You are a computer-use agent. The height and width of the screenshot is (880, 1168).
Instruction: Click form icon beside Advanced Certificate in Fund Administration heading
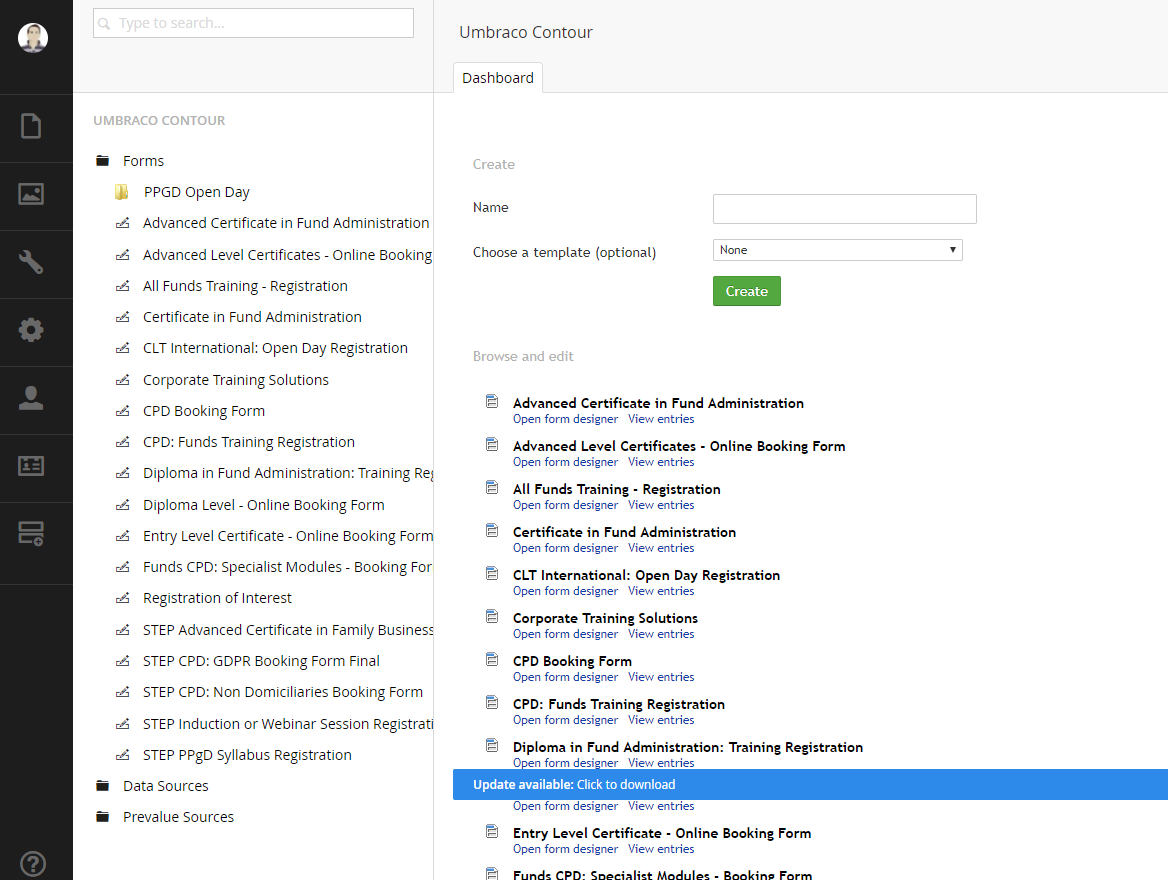pyautogui.click(x=492, y=402)
